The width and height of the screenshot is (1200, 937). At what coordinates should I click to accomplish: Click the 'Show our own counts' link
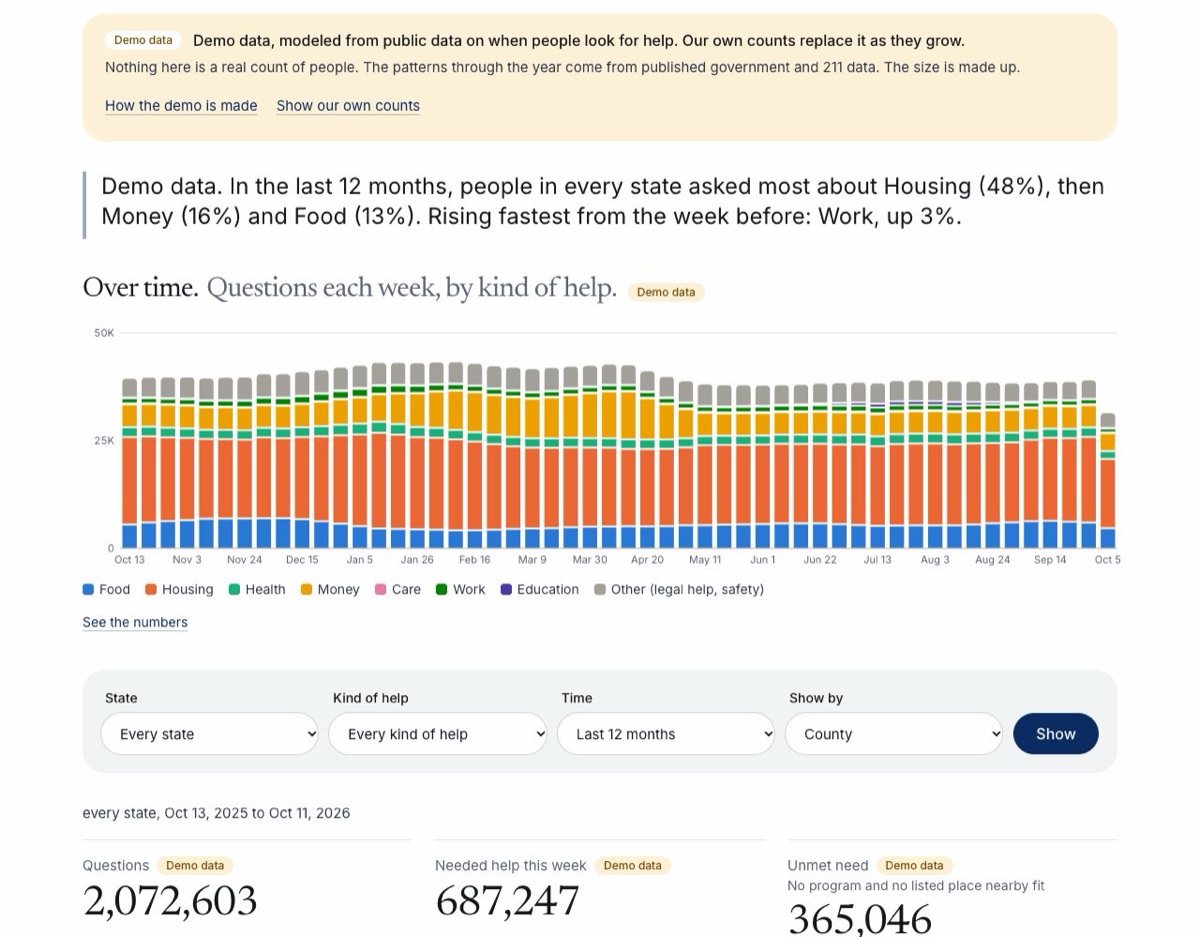[348, 106]
